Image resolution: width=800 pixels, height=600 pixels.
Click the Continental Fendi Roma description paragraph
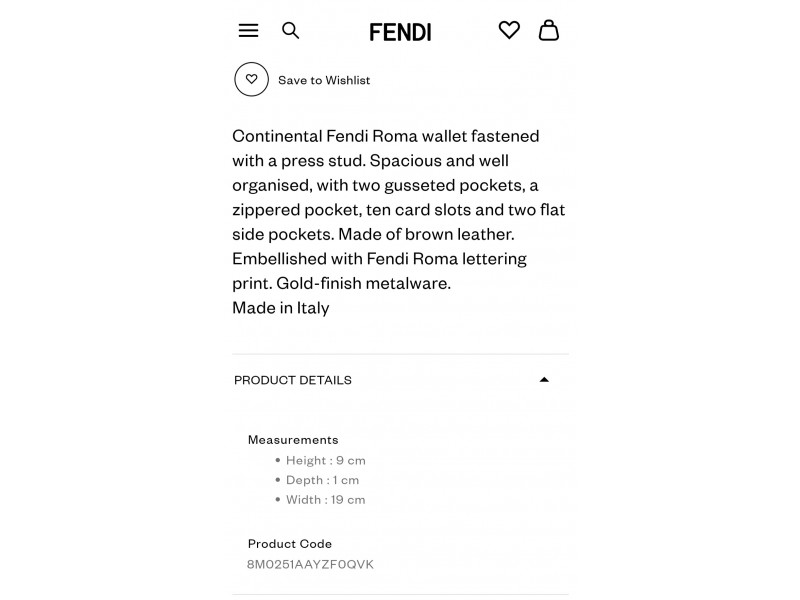coord(399,210)
